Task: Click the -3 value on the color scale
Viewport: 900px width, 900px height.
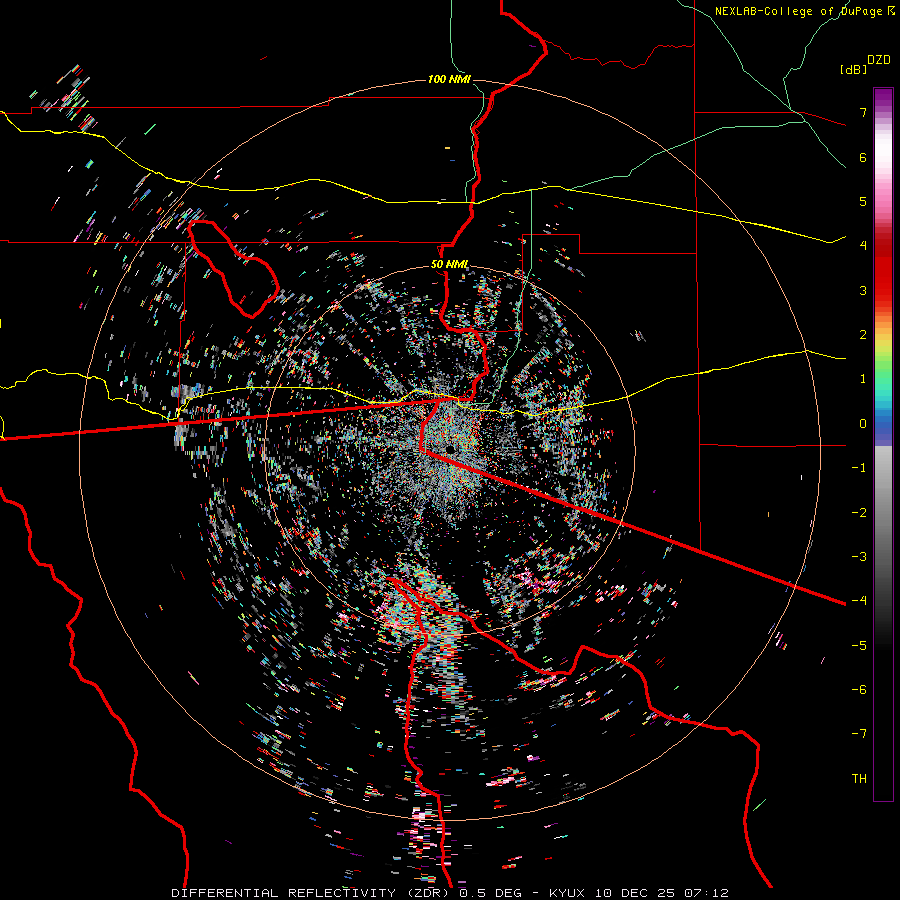Action: click(x=859, y=557)
